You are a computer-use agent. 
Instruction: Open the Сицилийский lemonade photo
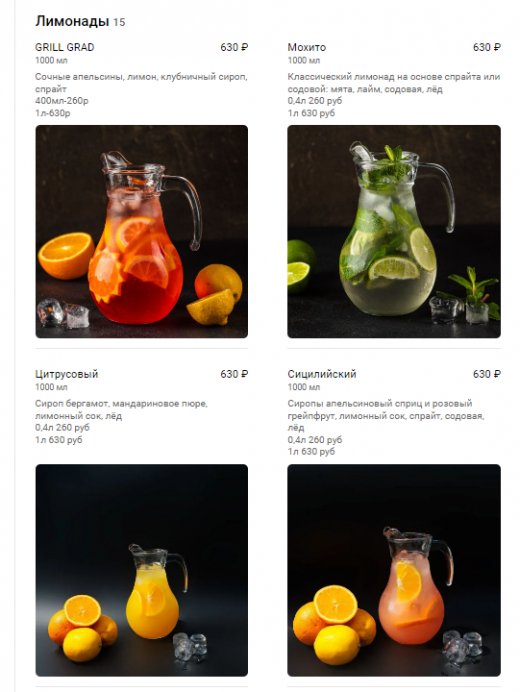pos(394,570)
